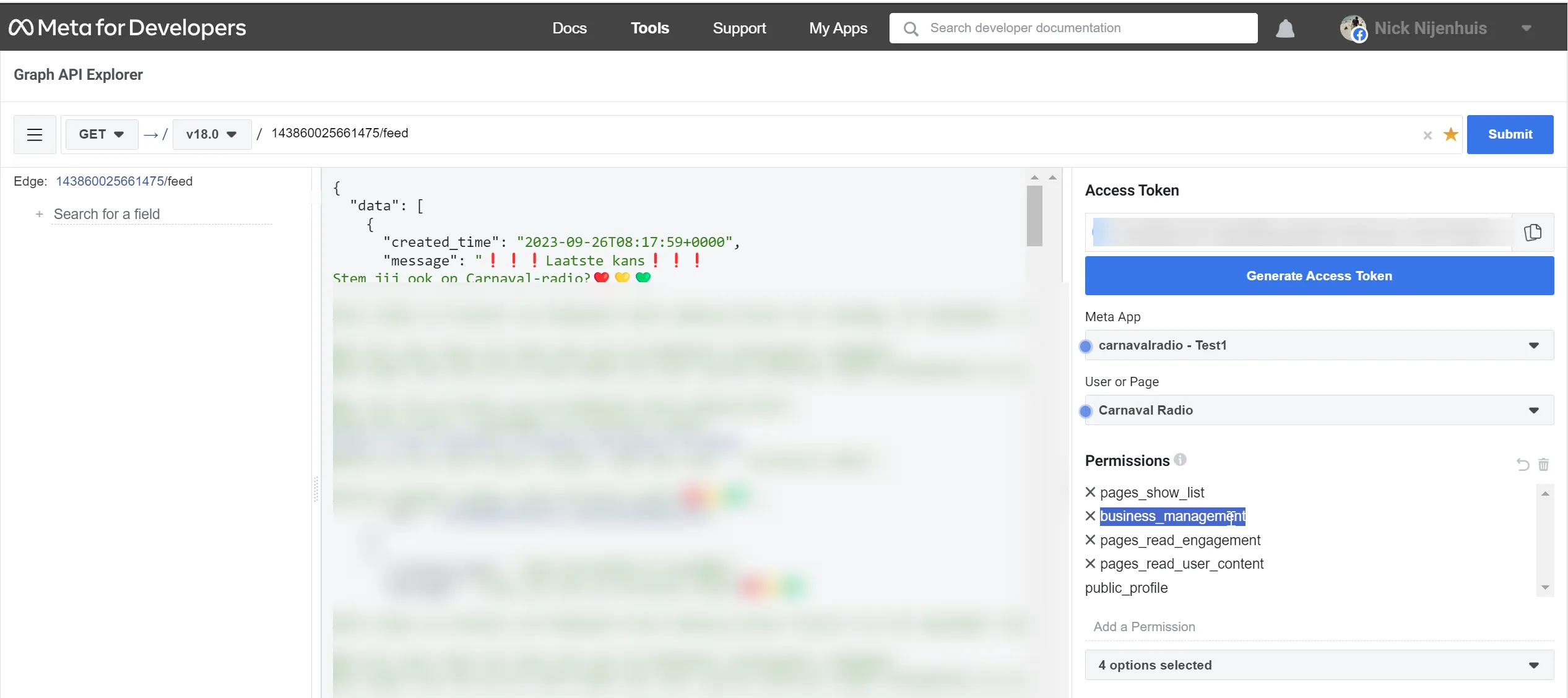Viewport: 1568px width, 698px height.
Task: Open the hamburger menu sidebar toggle
Action: pos(35,134)
